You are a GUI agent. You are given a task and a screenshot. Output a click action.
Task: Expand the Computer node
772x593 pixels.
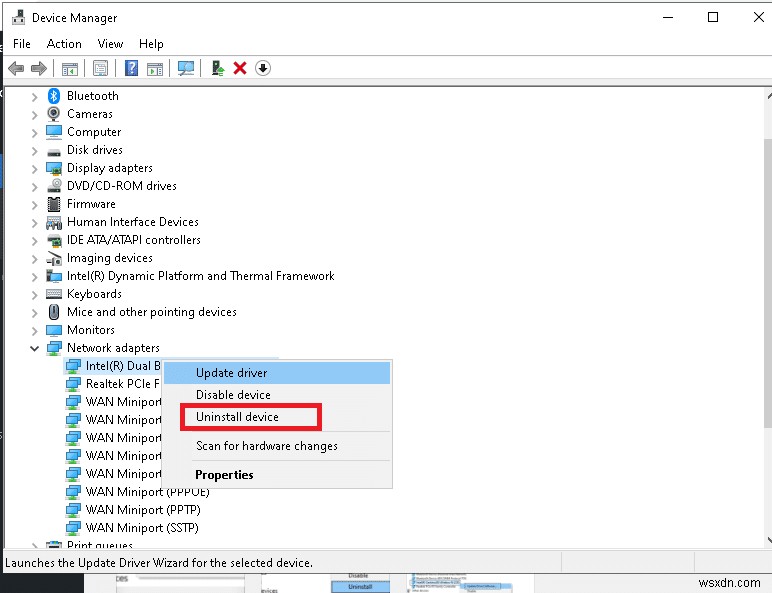point(34,132)
